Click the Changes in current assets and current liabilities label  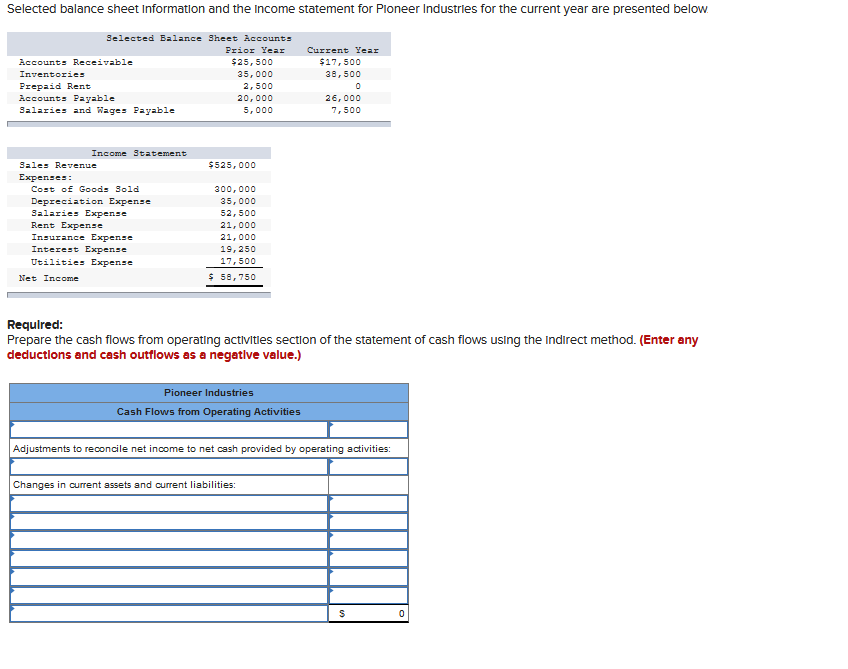124,485
